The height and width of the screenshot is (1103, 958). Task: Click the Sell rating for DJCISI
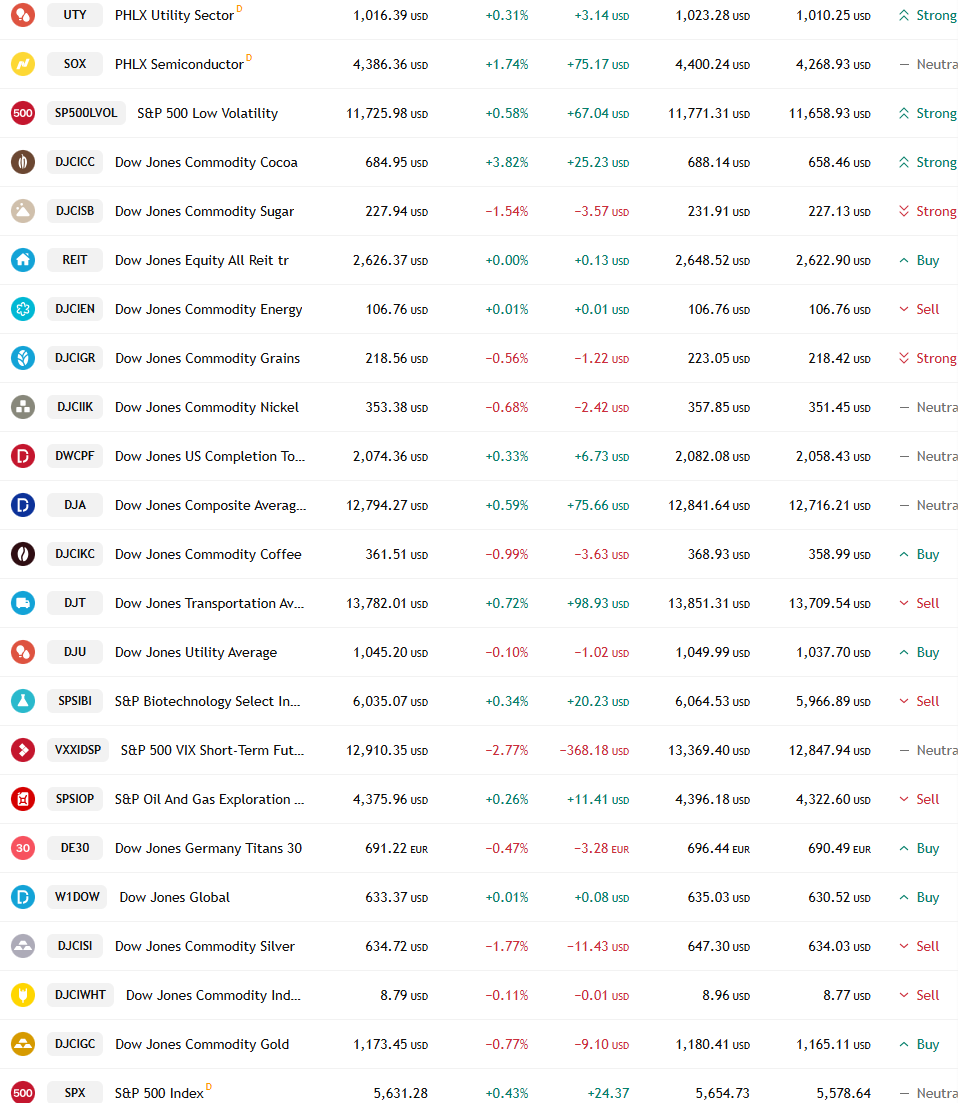point(919,946)
